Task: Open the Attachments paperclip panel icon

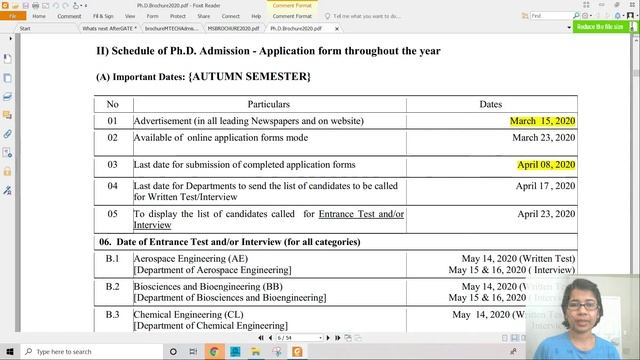Action: coord(7,134)
